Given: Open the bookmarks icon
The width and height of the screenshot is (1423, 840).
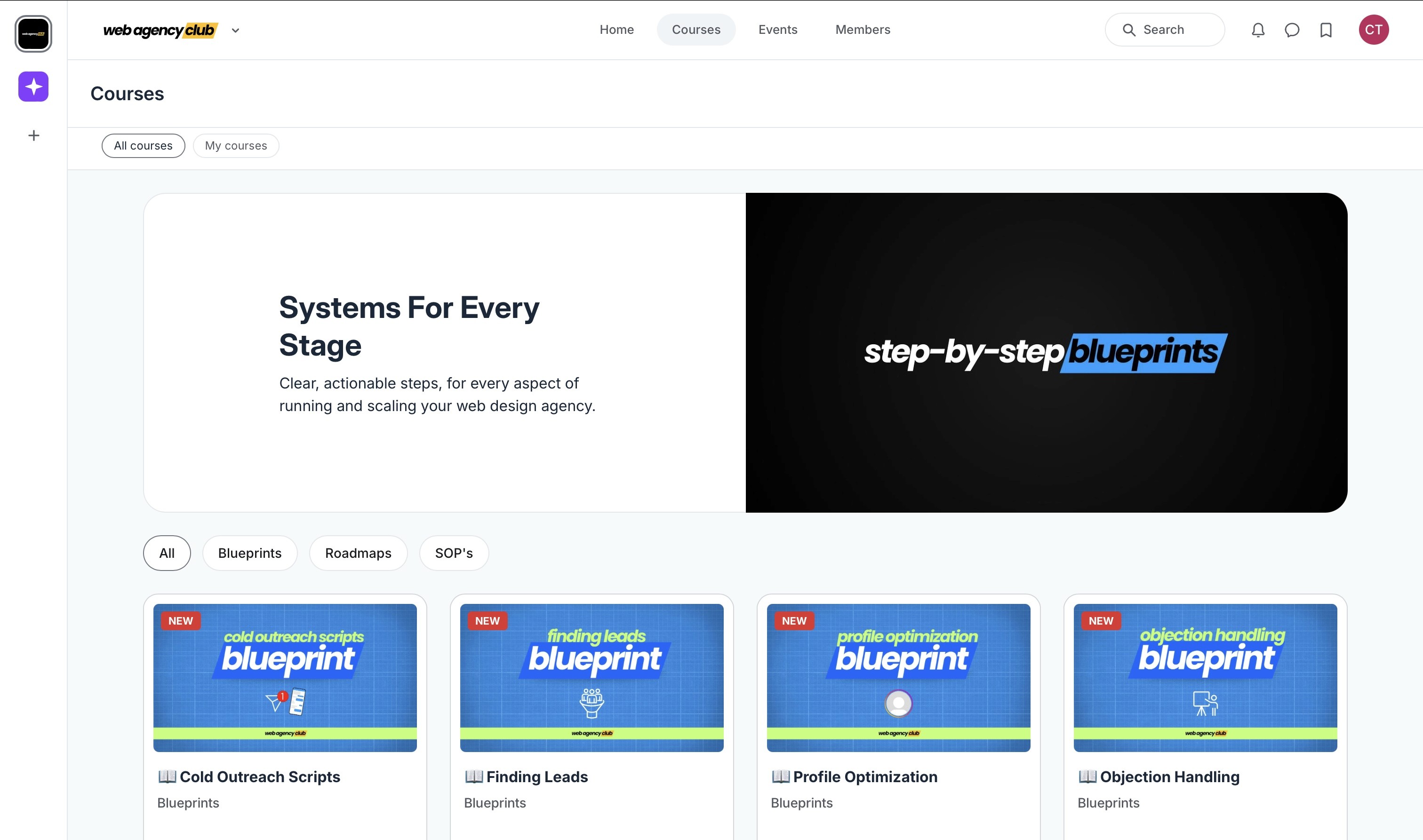Looking at the screenshot, I should [x=1326, y=30].
